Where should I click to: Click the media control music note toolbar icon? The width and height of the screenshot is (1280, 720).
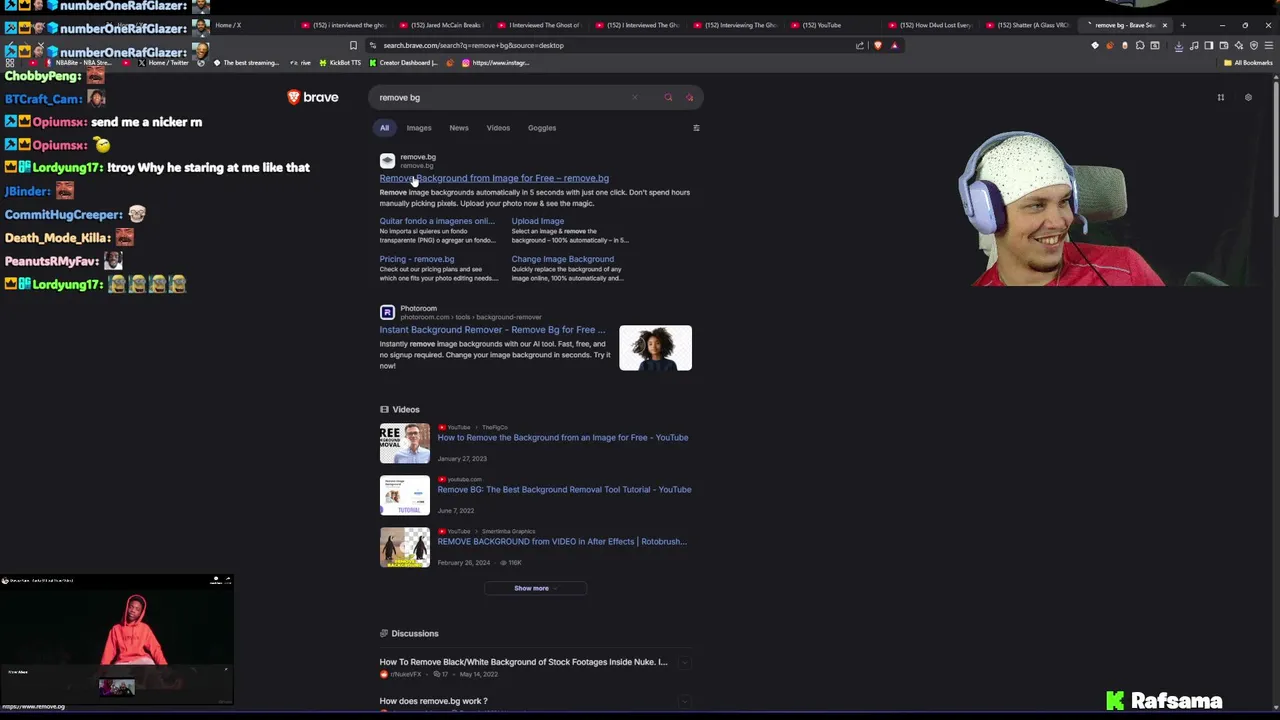(x=1194, y=45)
